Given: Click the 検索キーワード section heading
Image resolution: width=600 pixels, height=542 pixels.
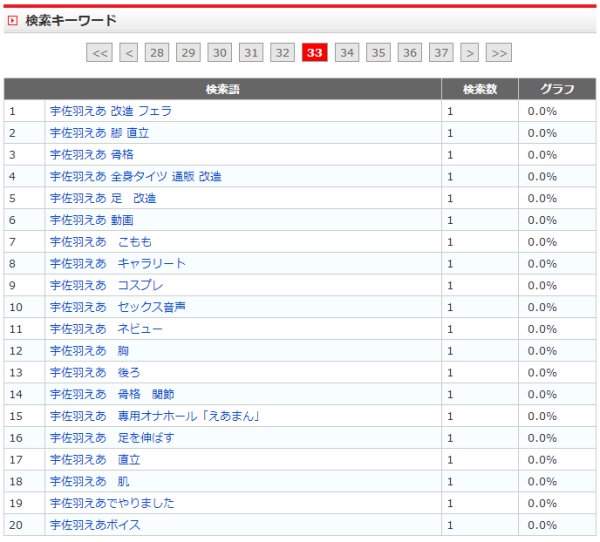Looking at the screenshot, I should pos(71,21).
